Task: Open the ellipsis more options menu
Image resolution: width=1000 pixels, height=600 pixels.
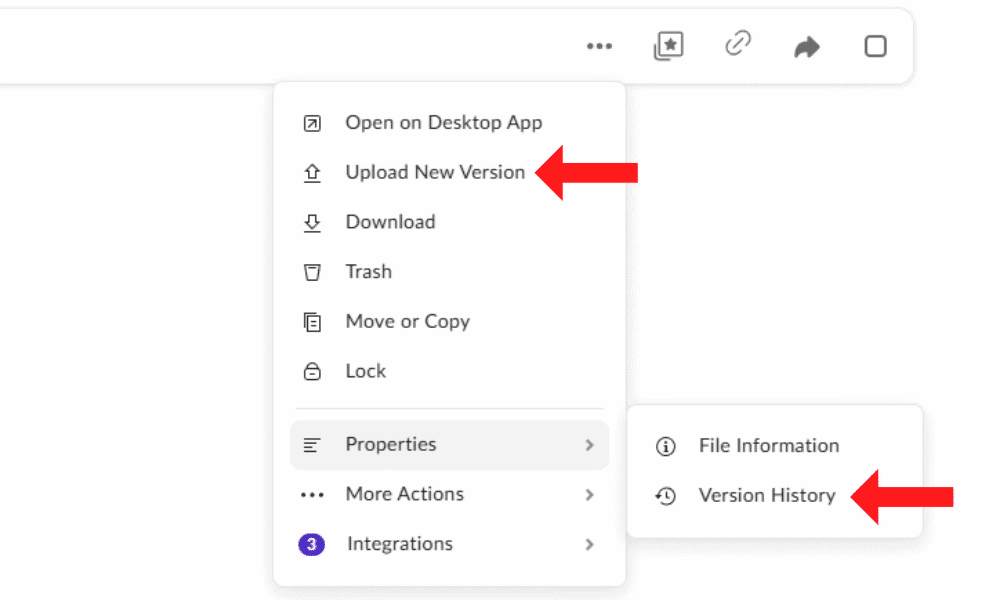Action: coord(599,46)
